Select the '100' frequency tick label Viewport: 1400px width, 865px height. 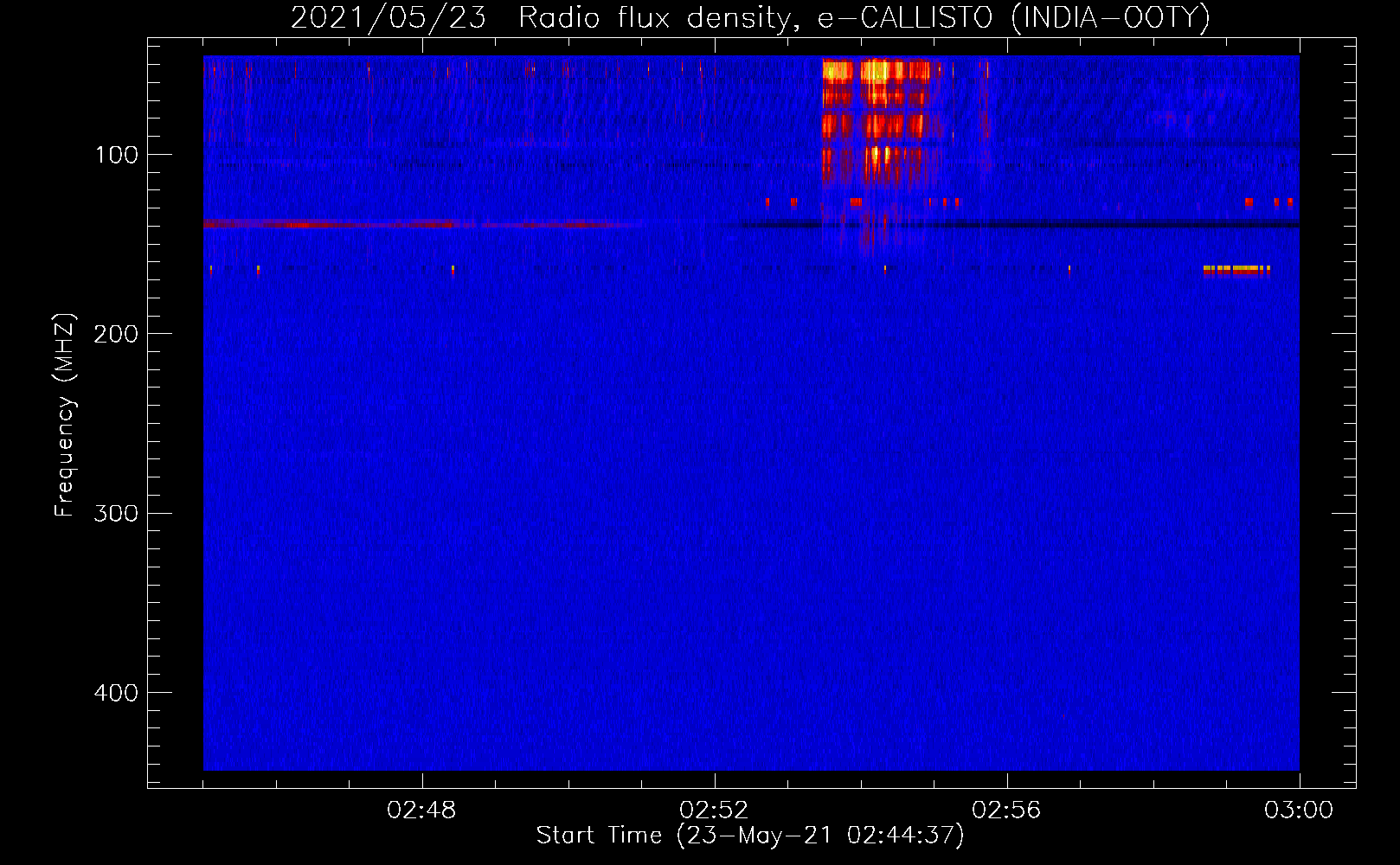(117, 155)
